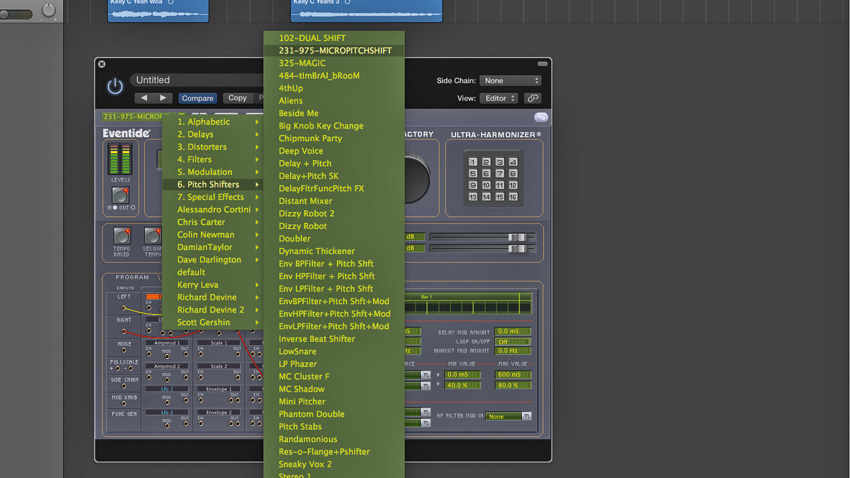The width and height of the screenshot is (850, 478).
Task: Click the large black knob
Action: [x=416, y=179]
